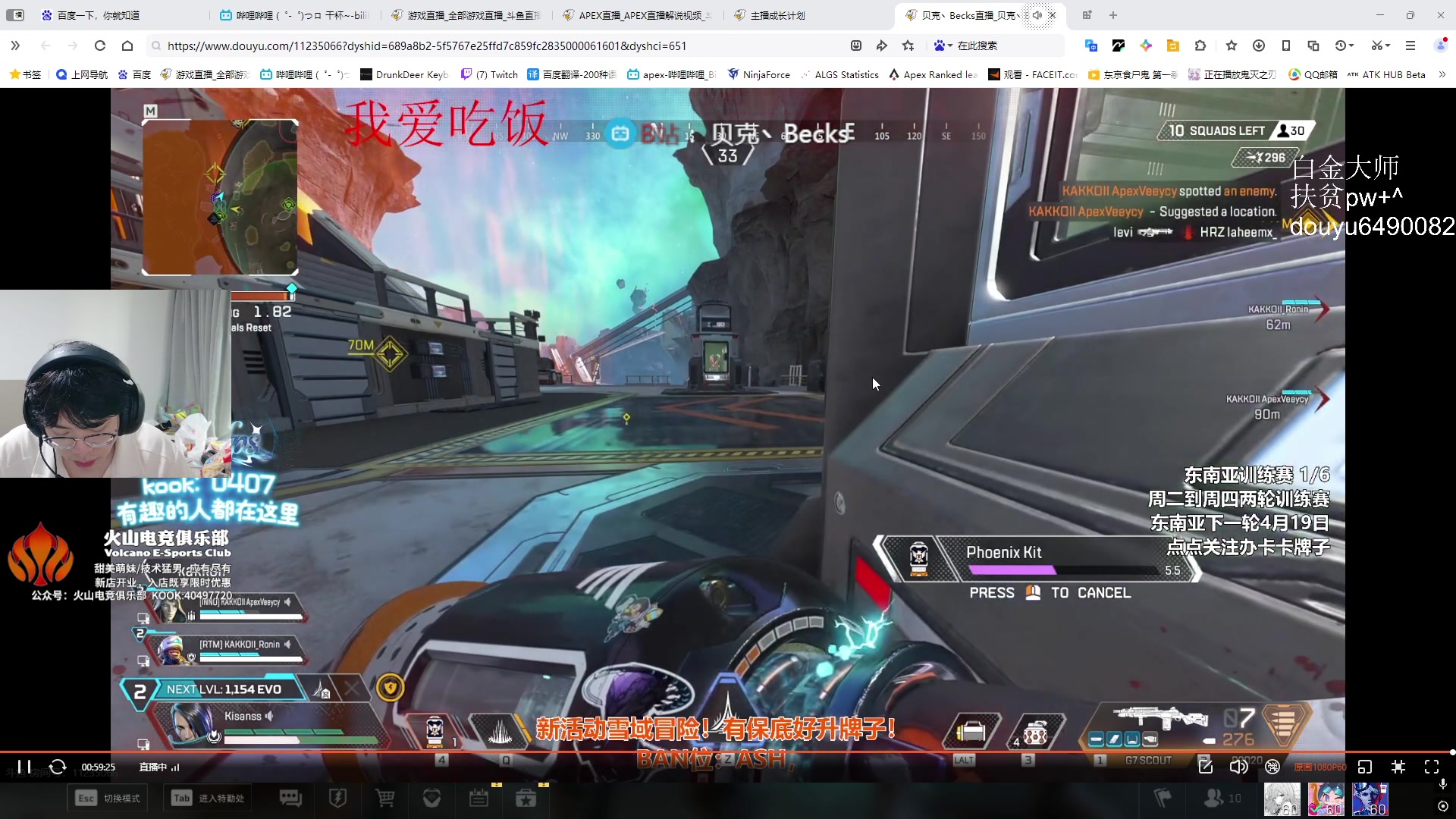Viewport: 1456px width, 819px height.
Task: Select the teal-haired winking avatar thumbnail
Action: [1326, 799]
